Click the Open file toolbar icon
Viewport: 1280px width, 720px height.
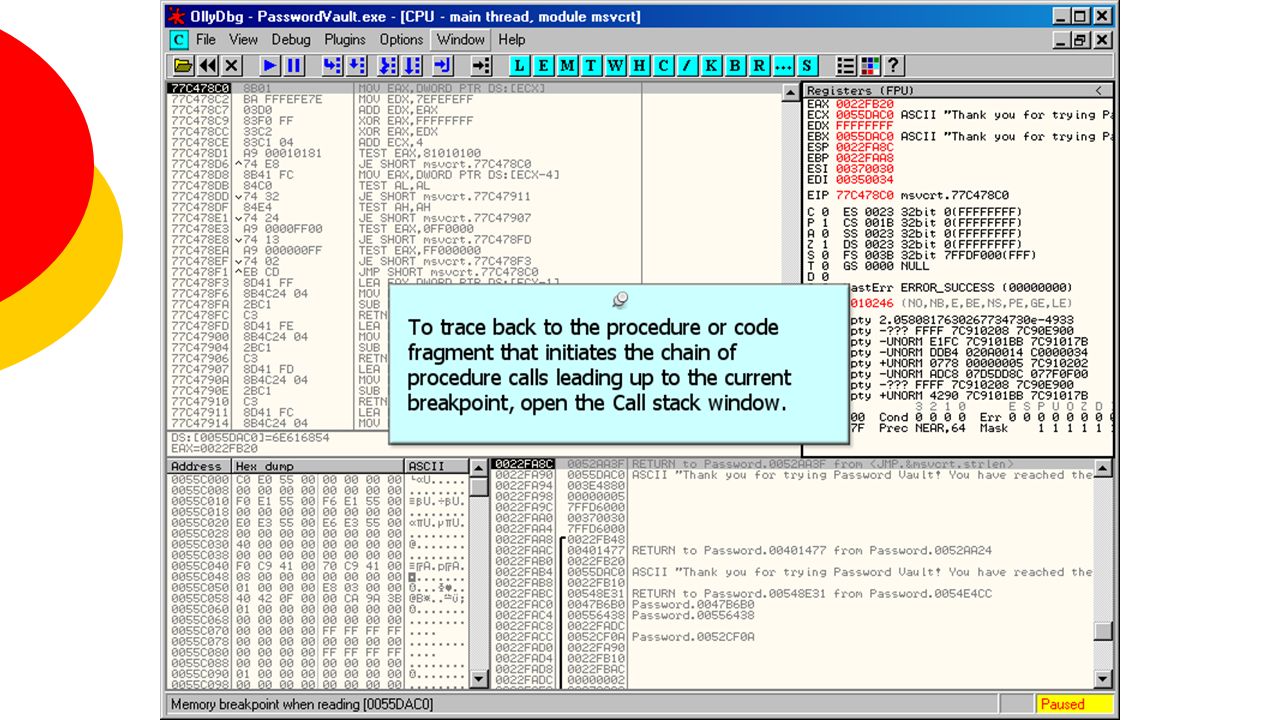pyautogui.click(x=184, y=66)
